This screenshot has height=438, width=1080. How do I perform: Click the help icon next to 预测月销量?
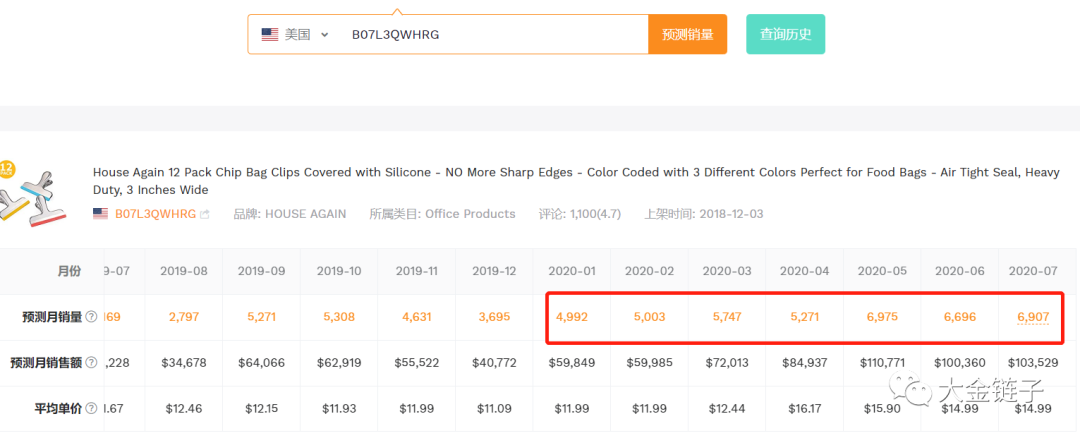tap(91, 317)
